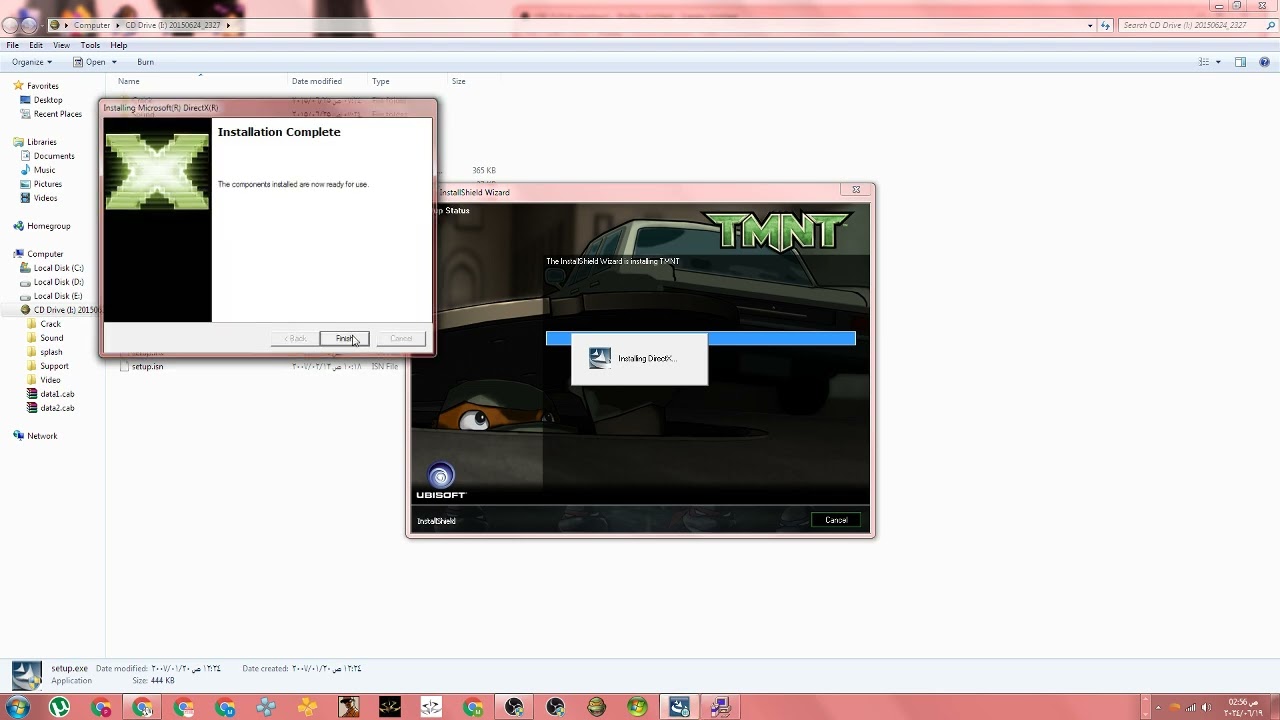The height and width of the screenshot is (720, 1280).
Task: Open the Pictures library
Action: click(47, 184)
